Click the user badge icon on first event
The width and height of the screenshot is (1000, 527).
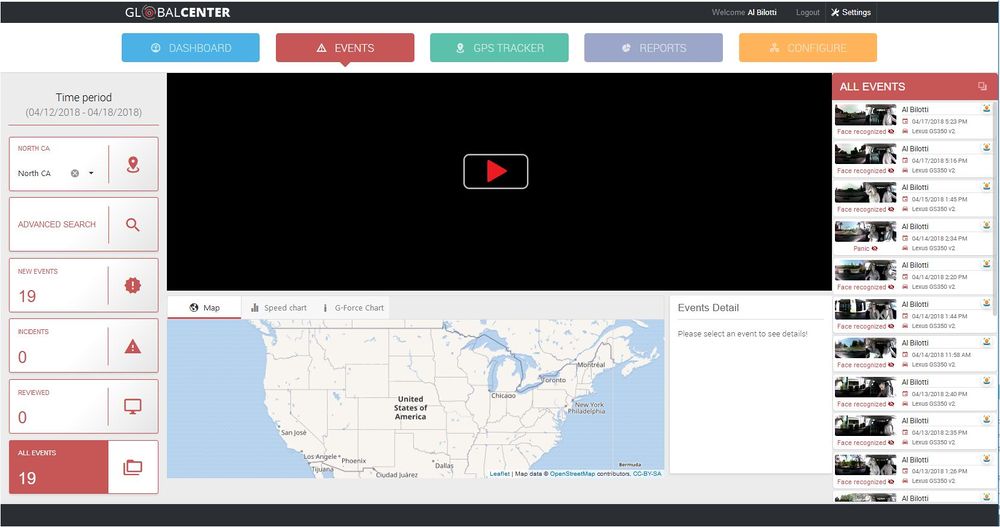pos(986,110)
